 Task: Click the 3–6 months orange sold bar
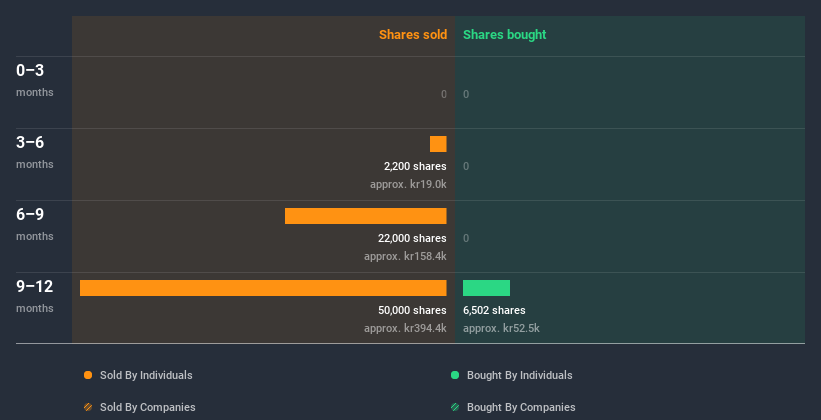pos(438,144)
